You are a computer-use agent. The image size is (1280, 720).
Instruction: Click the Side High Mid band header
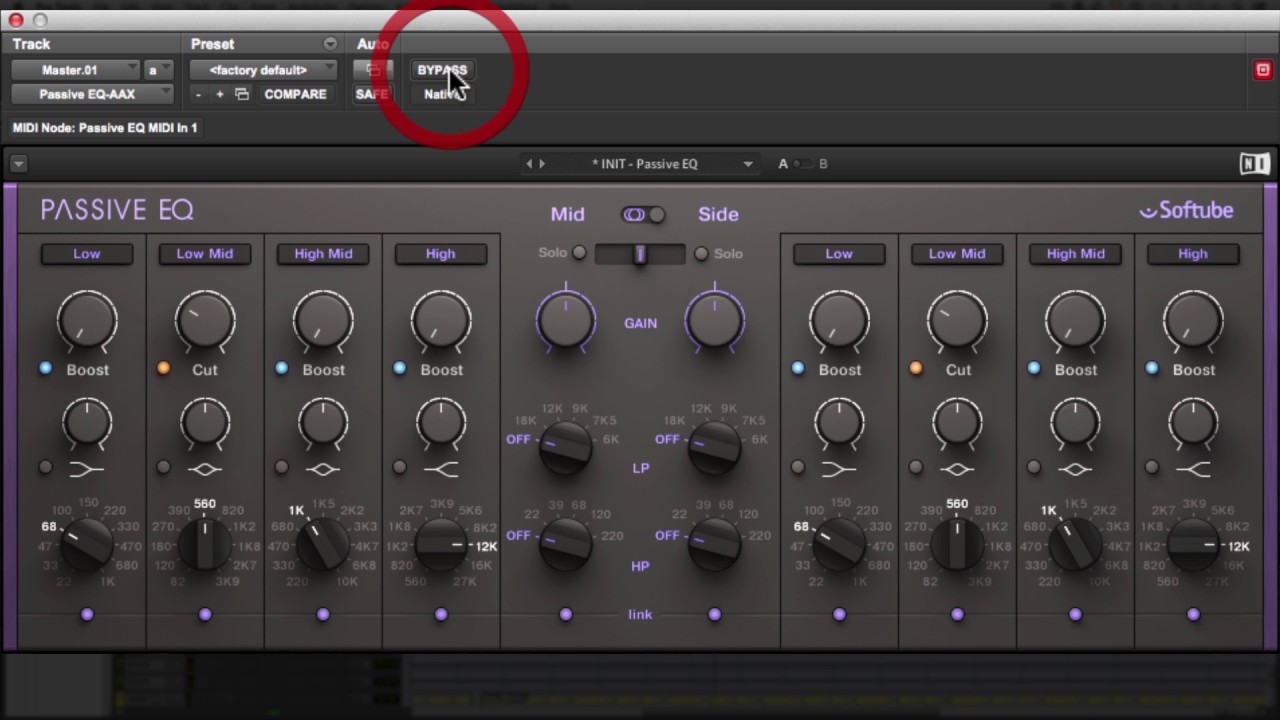tap(1075, 254)
